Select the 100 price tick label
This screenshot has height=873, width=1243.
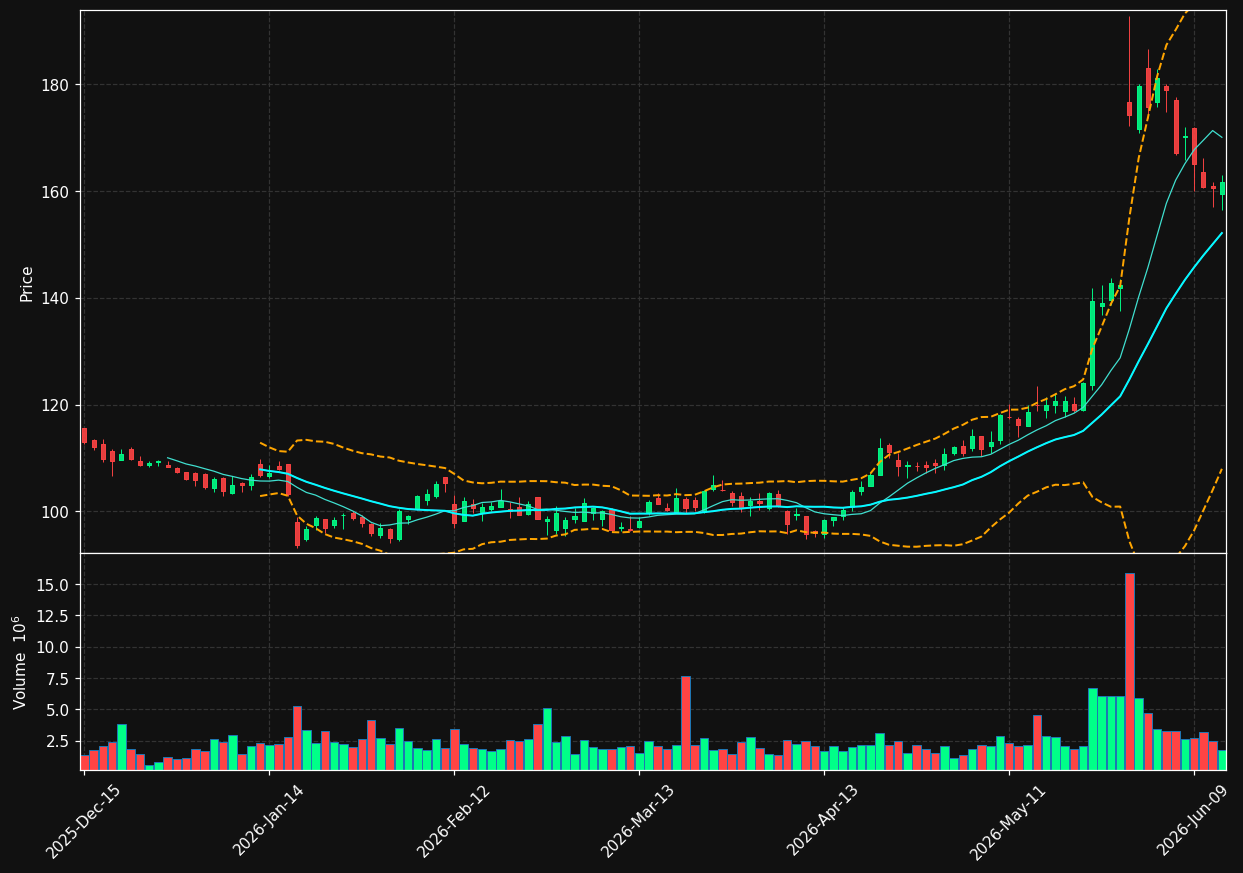click(55, 512)
